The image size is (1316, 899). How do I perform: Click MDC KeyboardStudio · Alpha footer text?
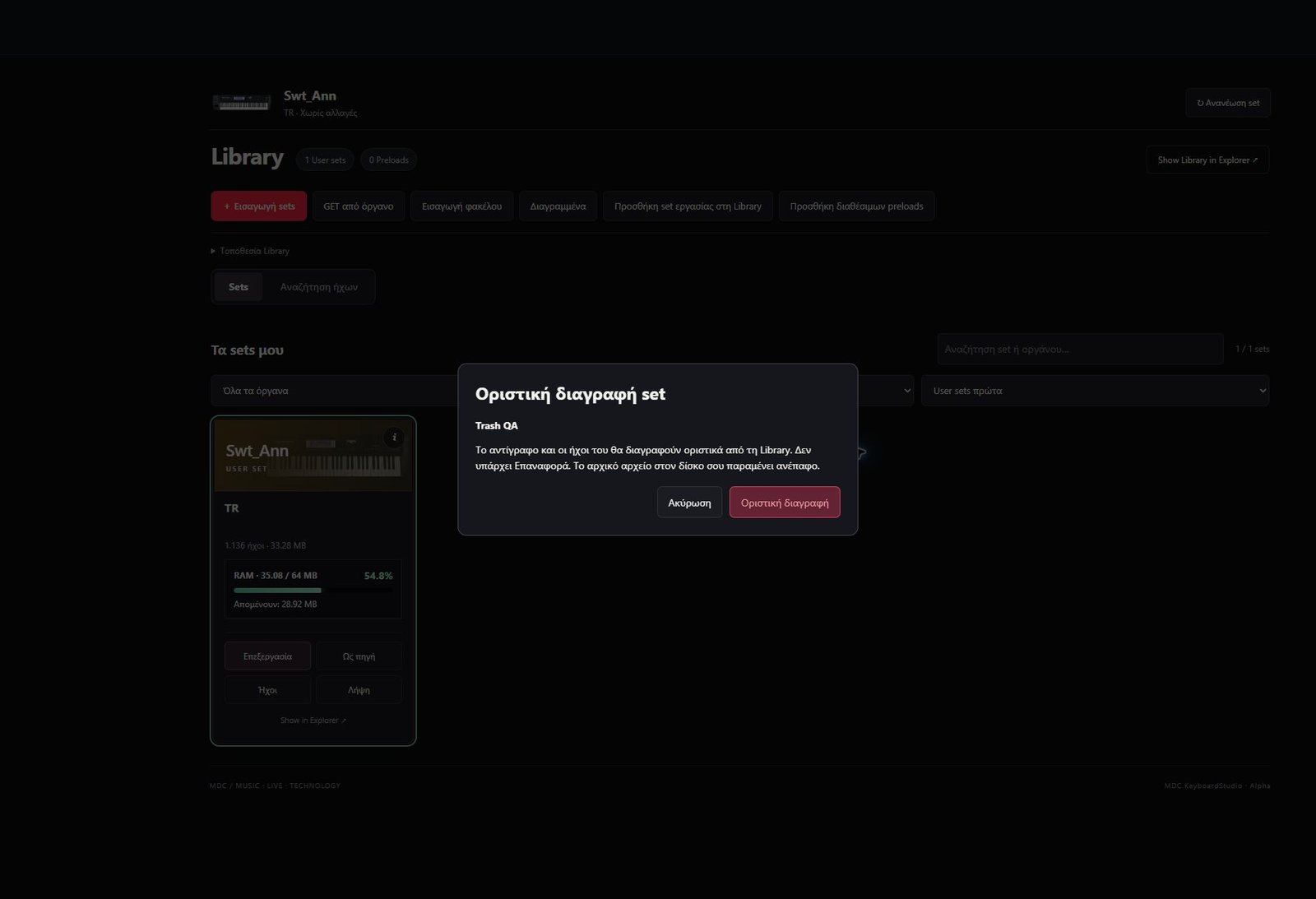coord(1217,785)
